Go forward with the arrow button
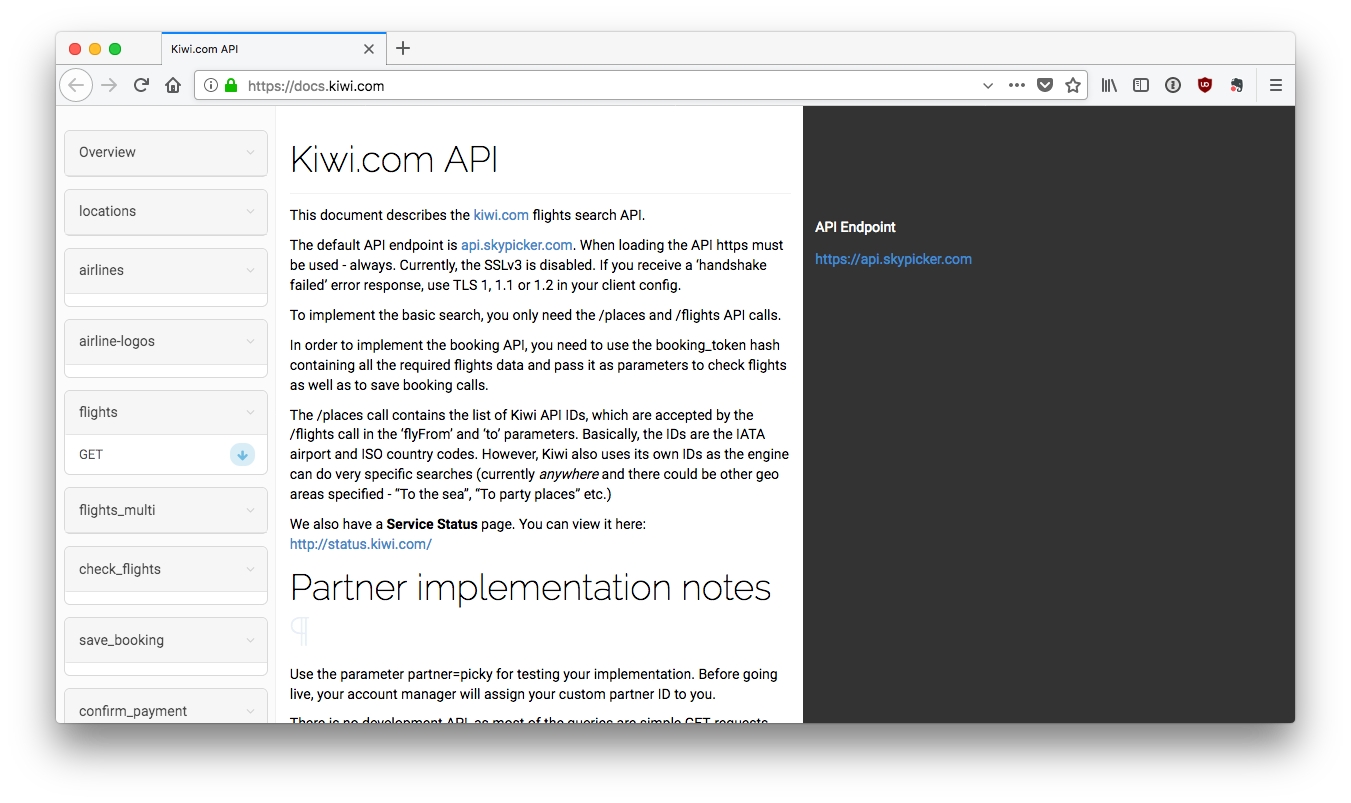 110,85
